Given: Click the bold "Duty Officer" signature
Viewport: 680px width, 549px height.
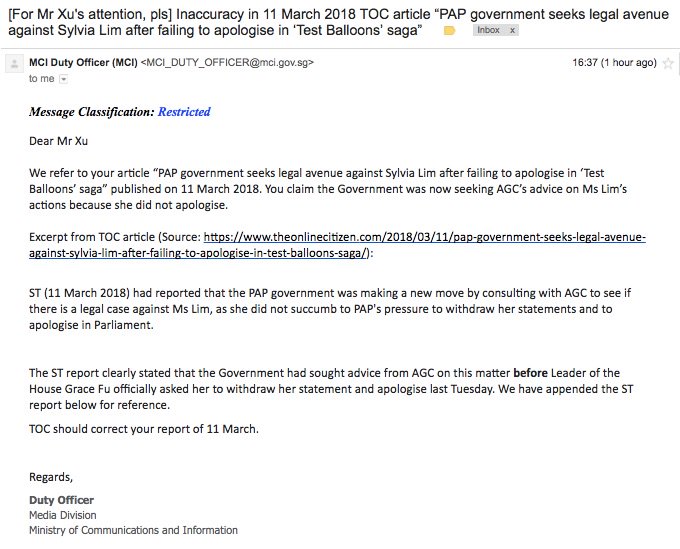Looking at the screenshot, I should point(62,500).
